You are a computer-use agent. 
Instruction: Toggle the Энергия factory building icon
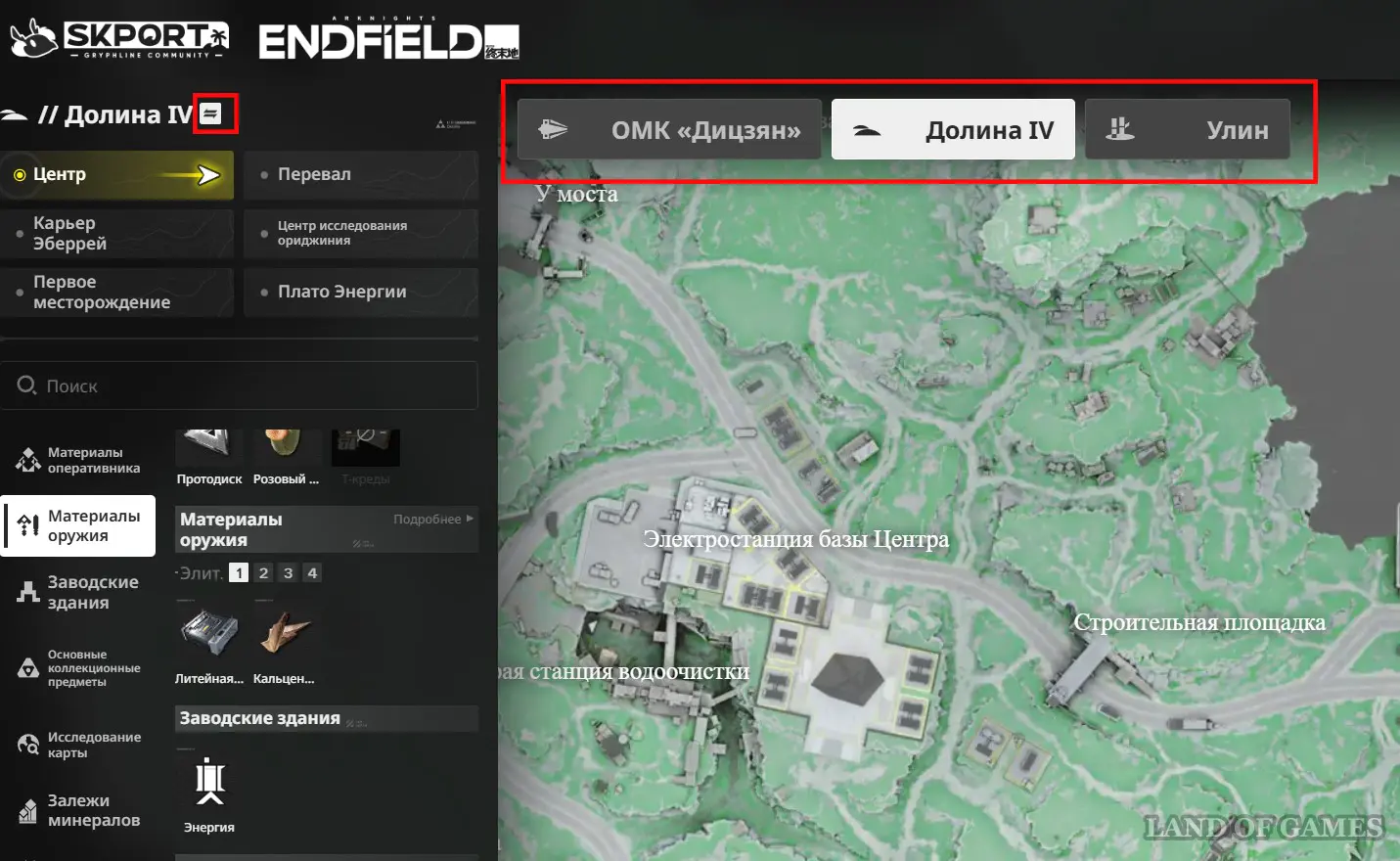209,782
